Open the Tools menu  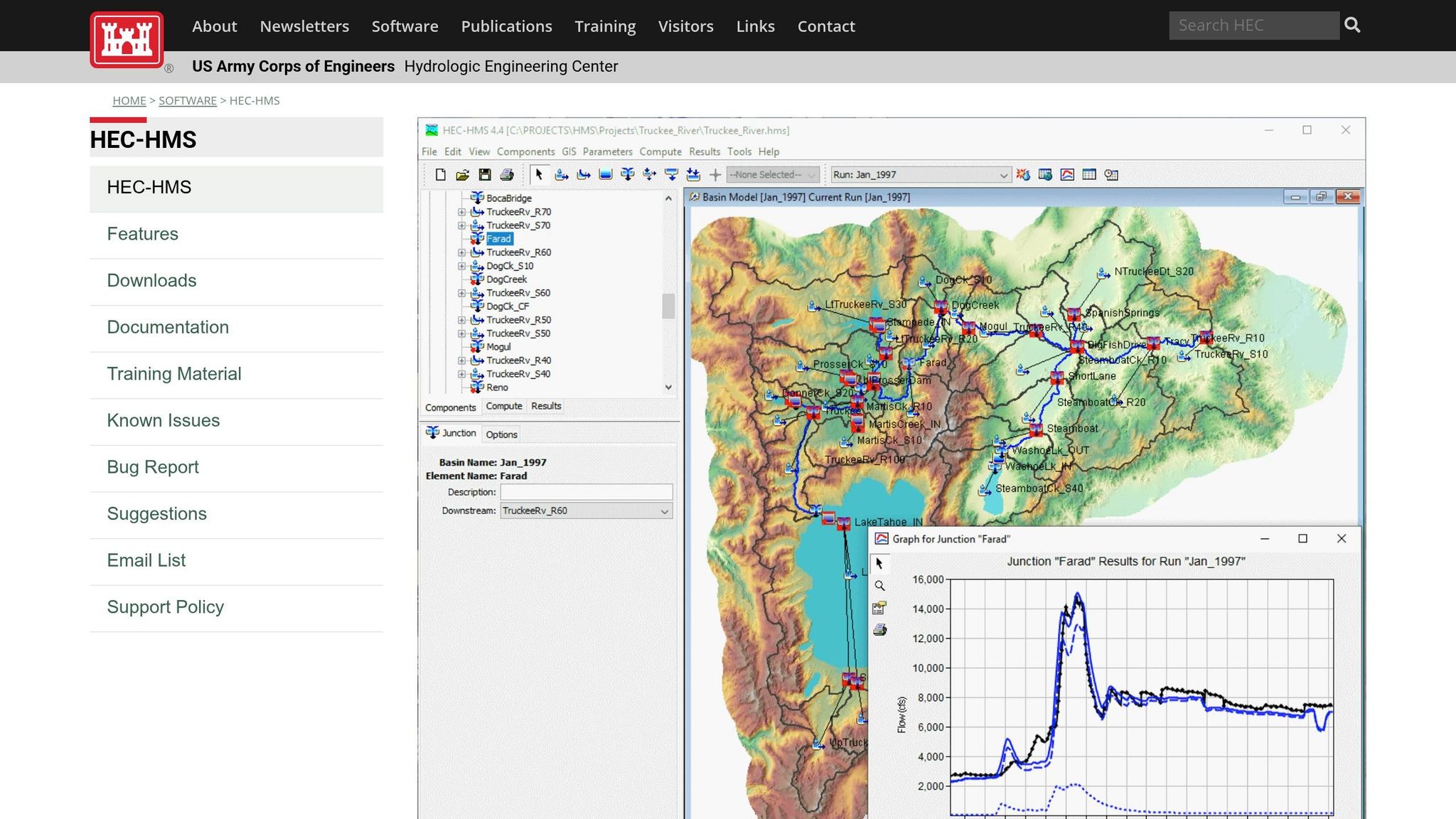[739, 152]
